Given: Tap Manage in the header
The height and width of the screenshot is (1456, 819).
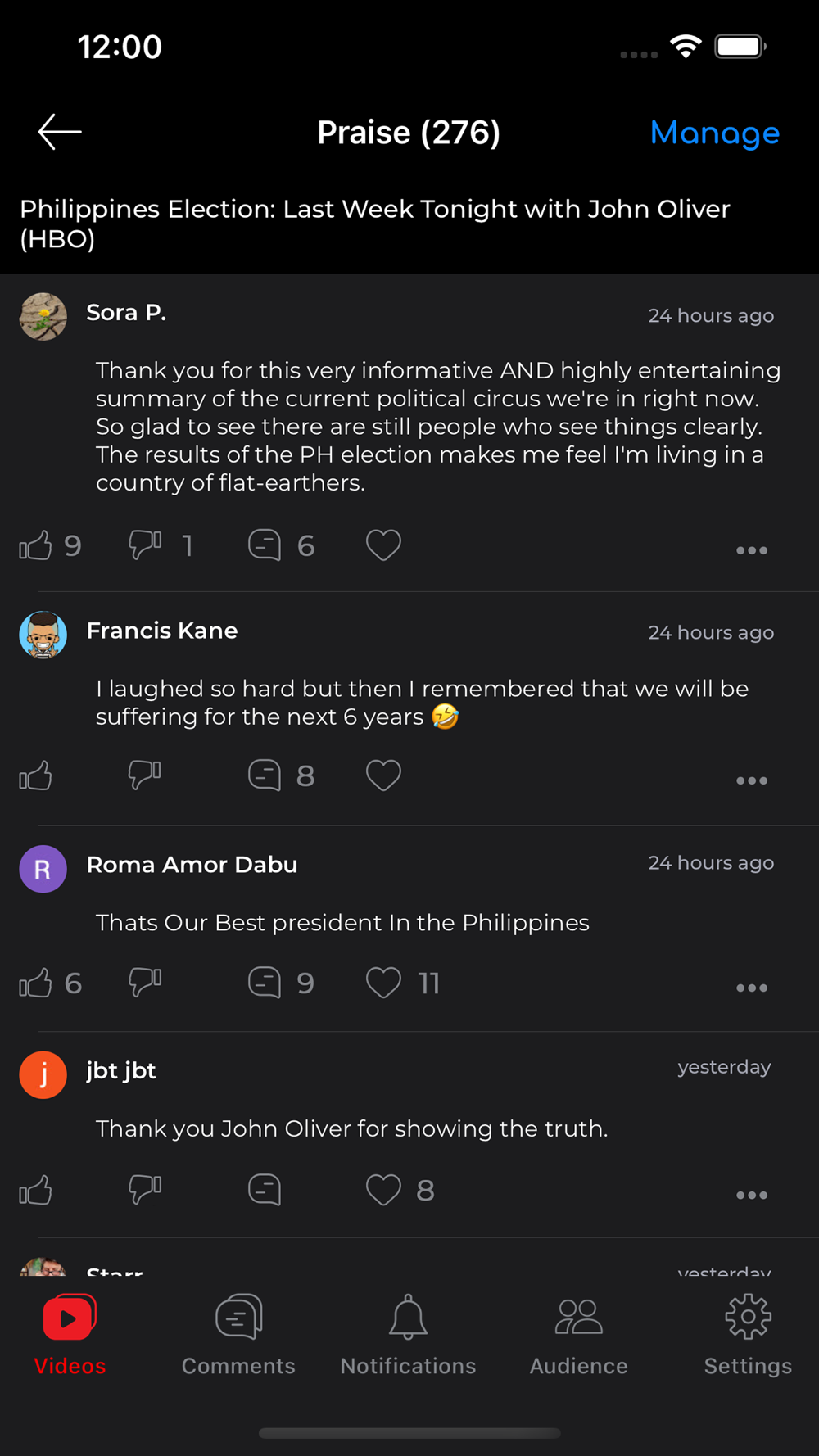Looking at the screenshot, I should tap(714, 133).
